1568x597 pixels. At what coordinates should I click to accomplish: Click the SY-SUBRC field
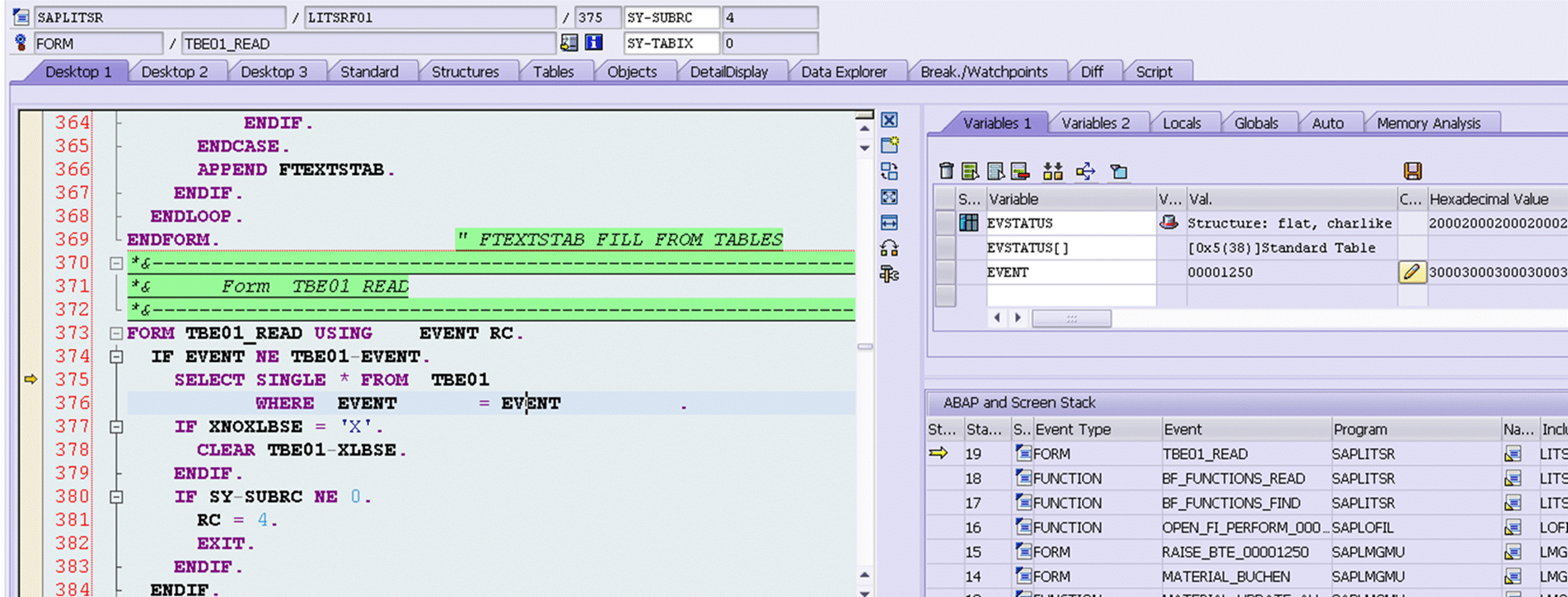coord(671,17)
